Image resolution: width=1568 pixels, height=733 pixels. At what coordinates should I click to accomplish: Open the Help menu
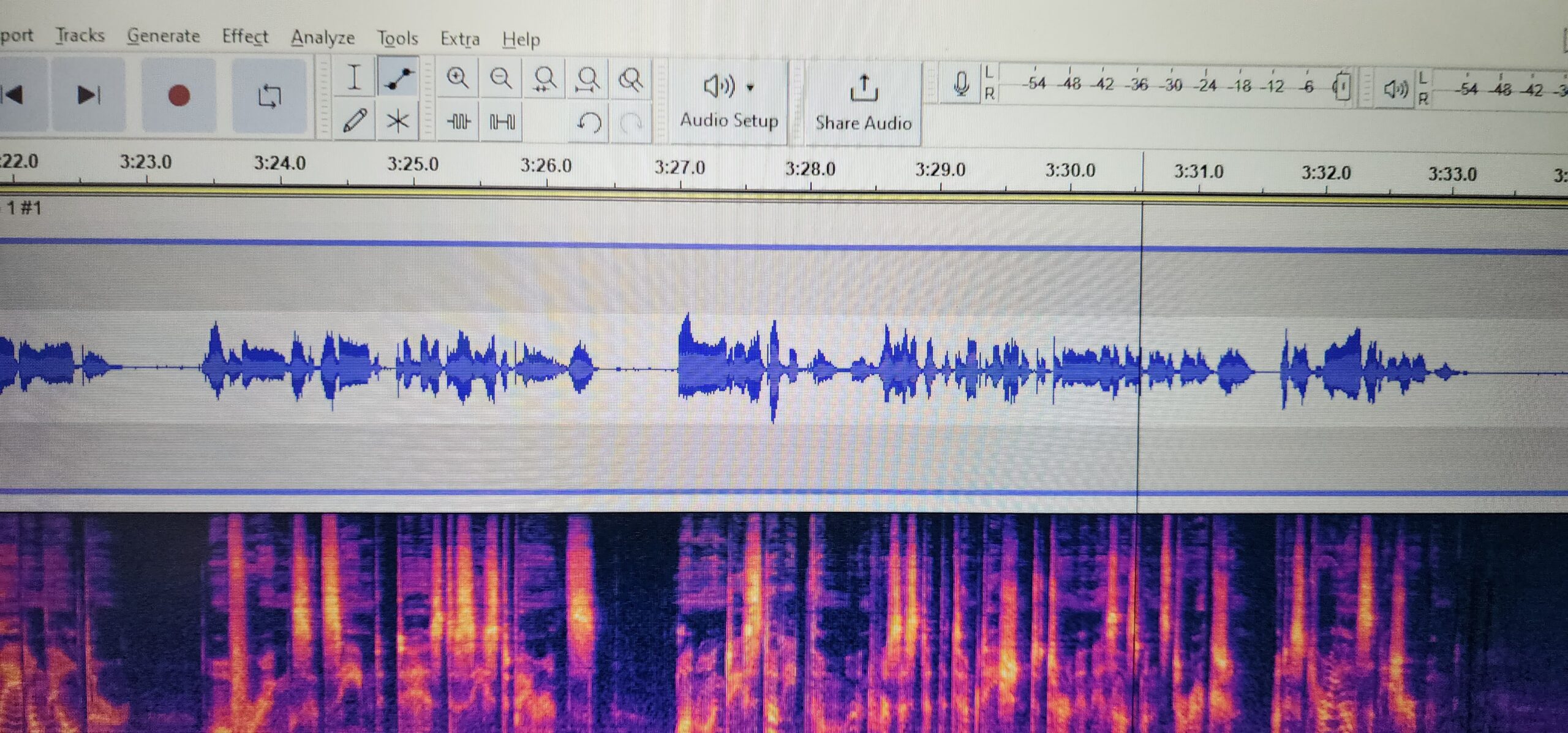click(521, 39)
